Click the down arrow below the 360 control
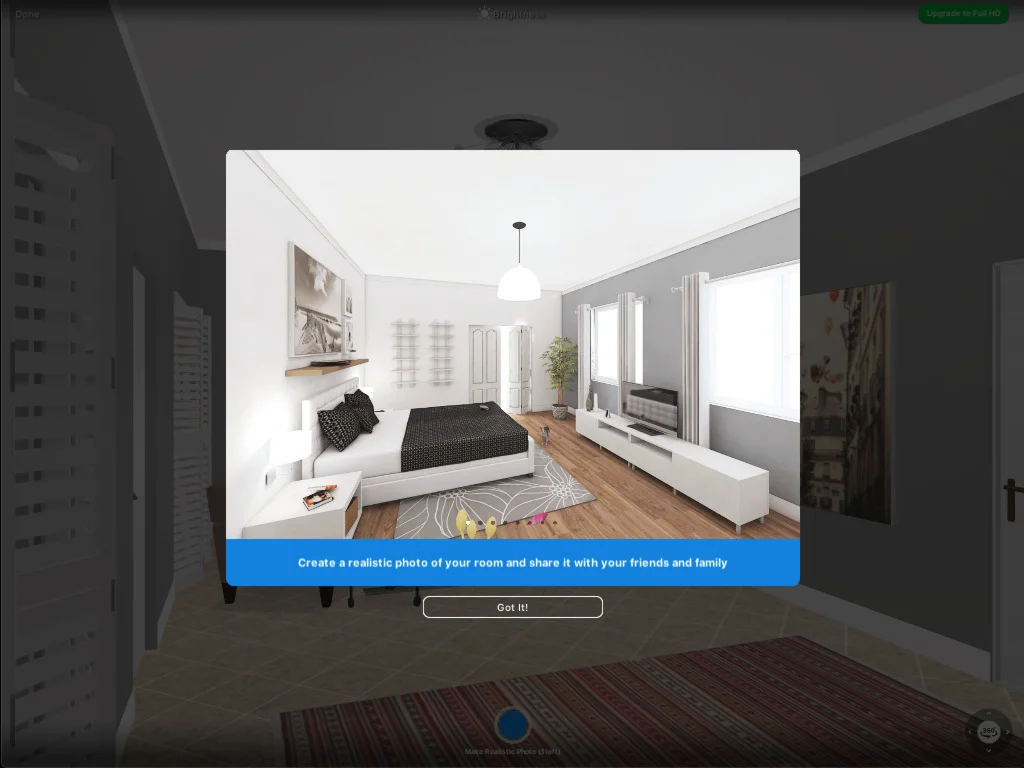The height and width of the screenshot is (768, 1024). [989, 750]
